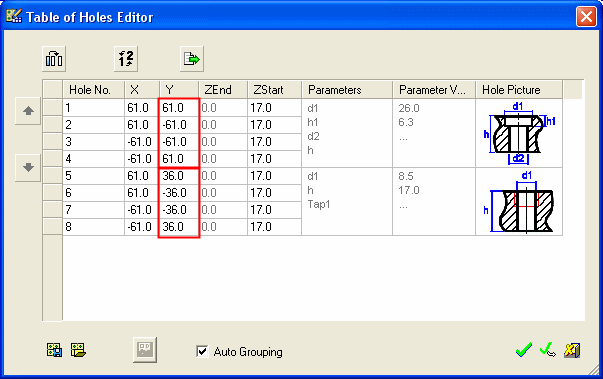Click the Tap1 parameter label
Viewport: 603px width, 379px height.
[318, 204]
